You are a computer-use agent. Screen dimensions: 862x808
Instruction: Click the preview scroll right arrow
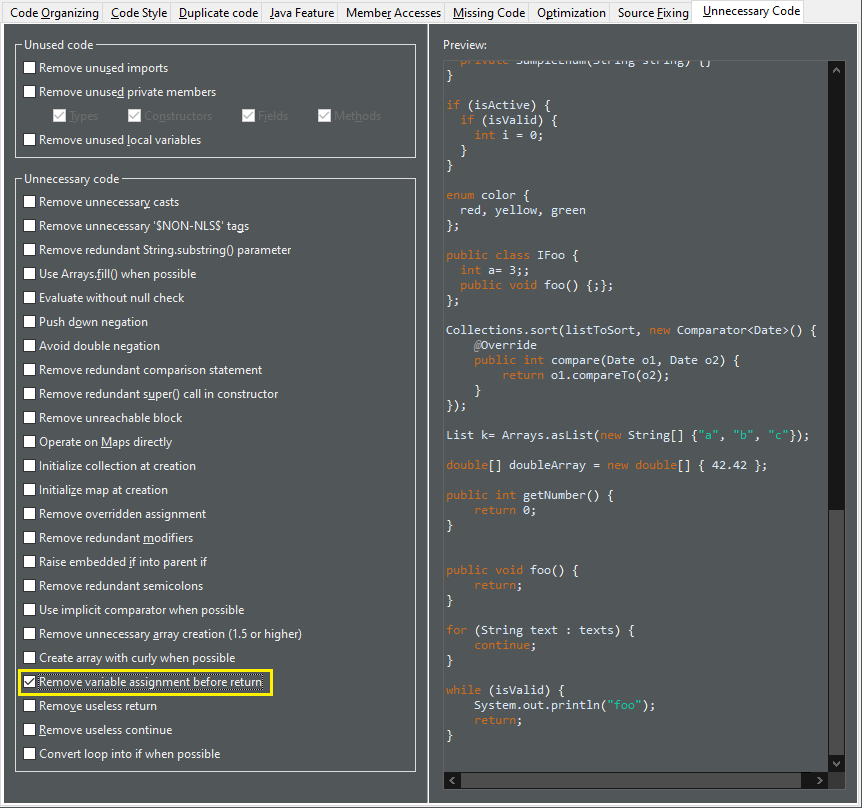pos(819,781)
